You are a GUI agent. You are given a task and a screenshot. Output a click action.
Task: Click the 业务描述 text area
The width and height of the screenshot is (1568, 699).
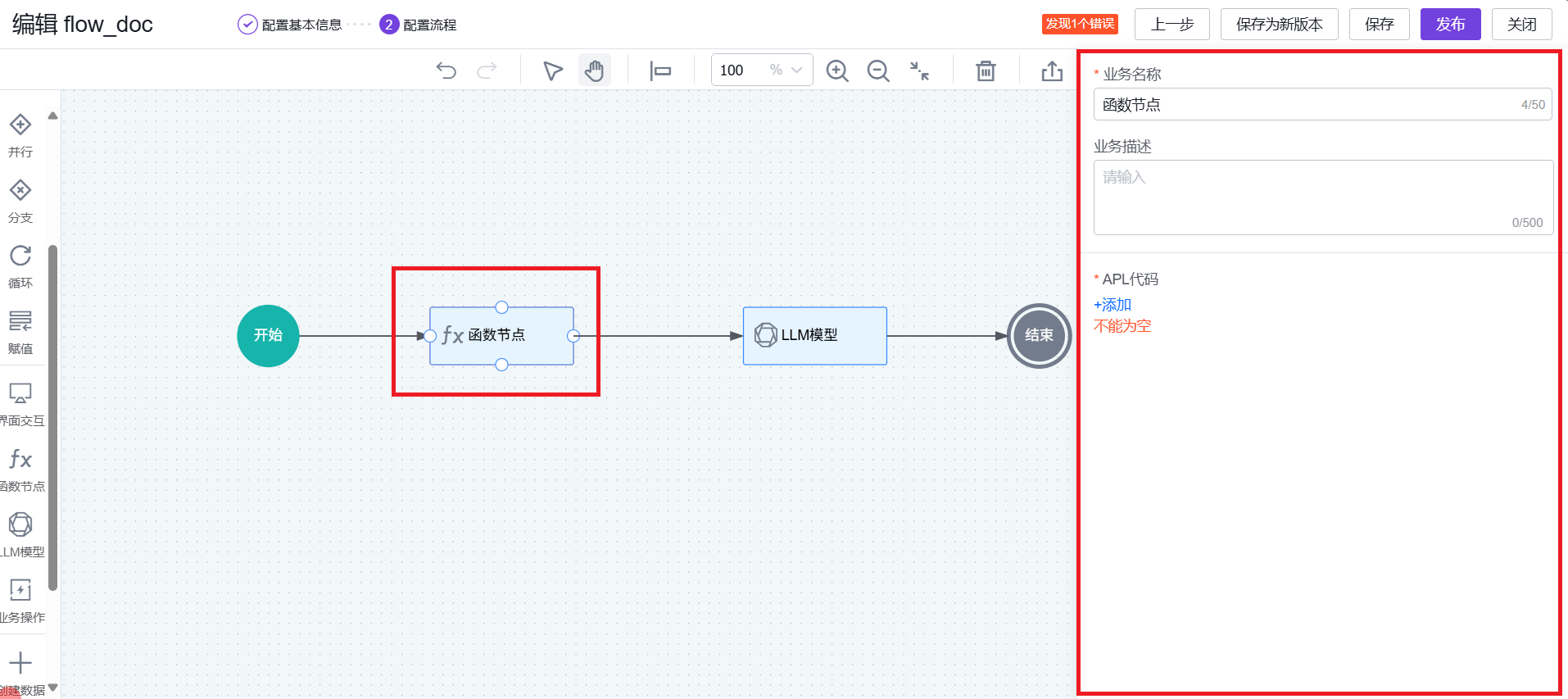click(1322, 197)
